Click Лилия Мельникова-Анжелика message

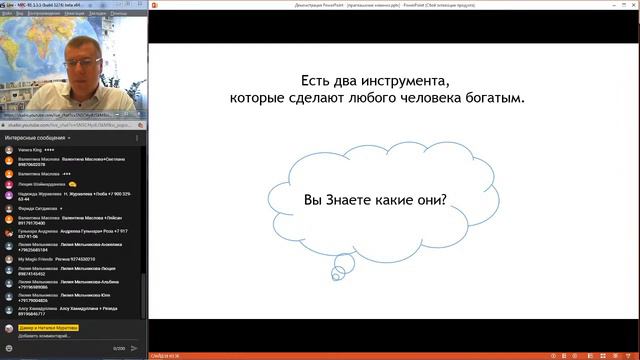[x=70, y=247]
